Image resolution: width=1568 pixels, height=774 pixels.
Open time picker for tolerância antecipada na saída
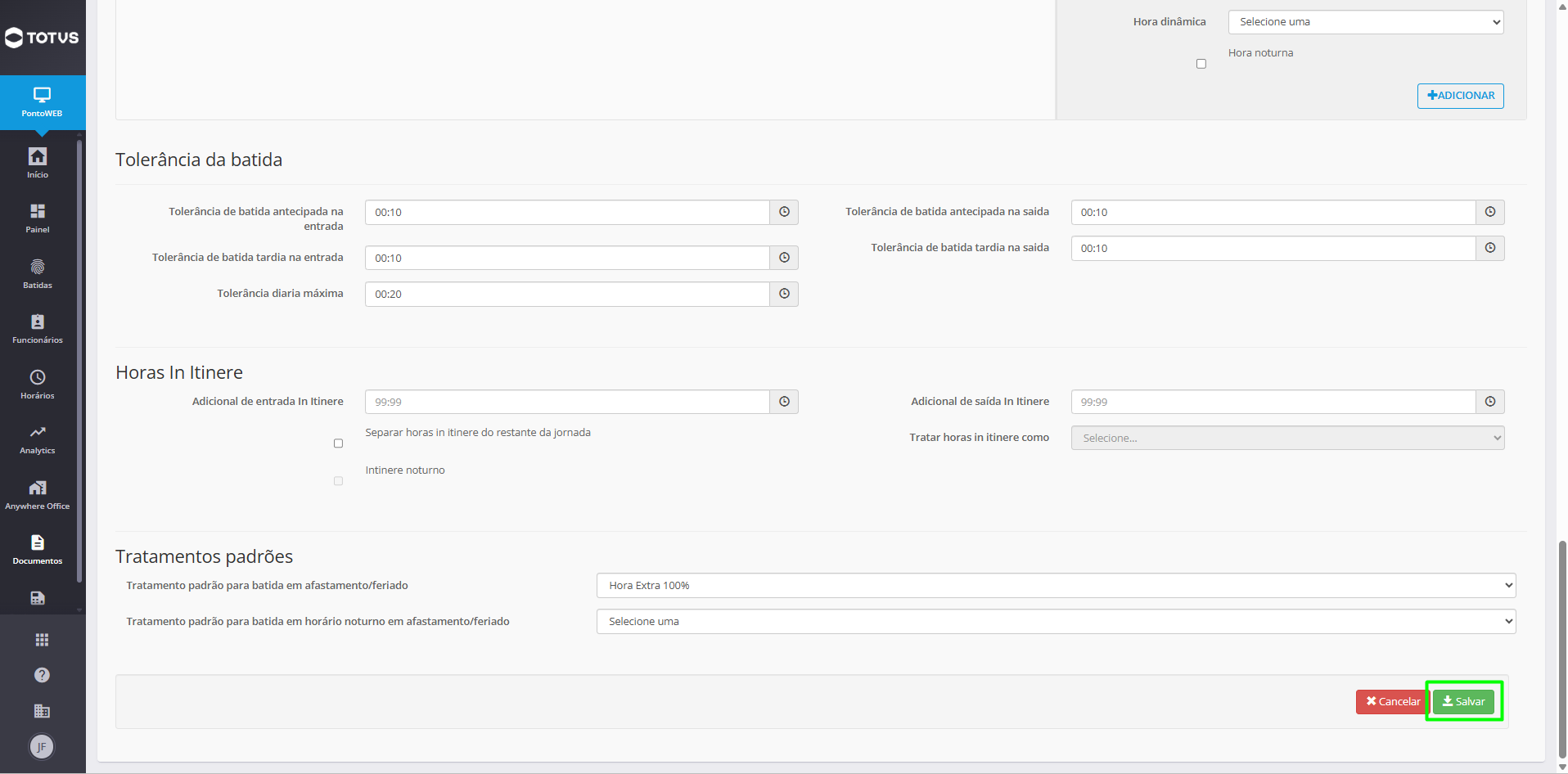point(1490,212)
